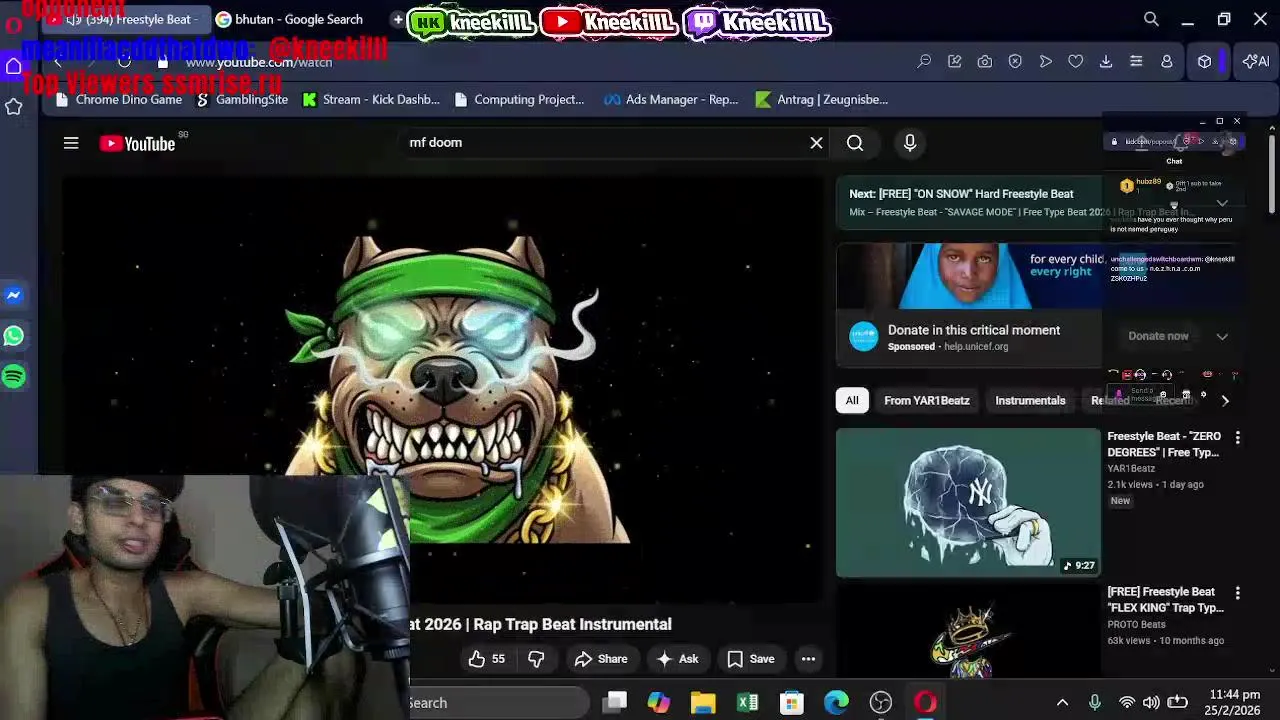Open ZERO DEGREES video thumbnail
Image resolution: width=1280 pixels, height=720 pixels.
[x=968, y=503]
